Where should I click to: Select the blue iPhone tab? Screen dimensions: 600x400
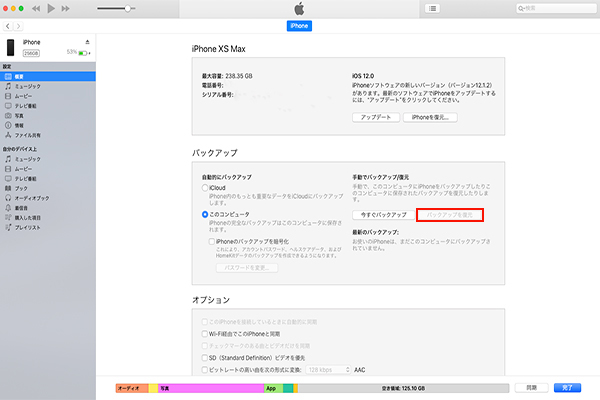tap(299, 26)
